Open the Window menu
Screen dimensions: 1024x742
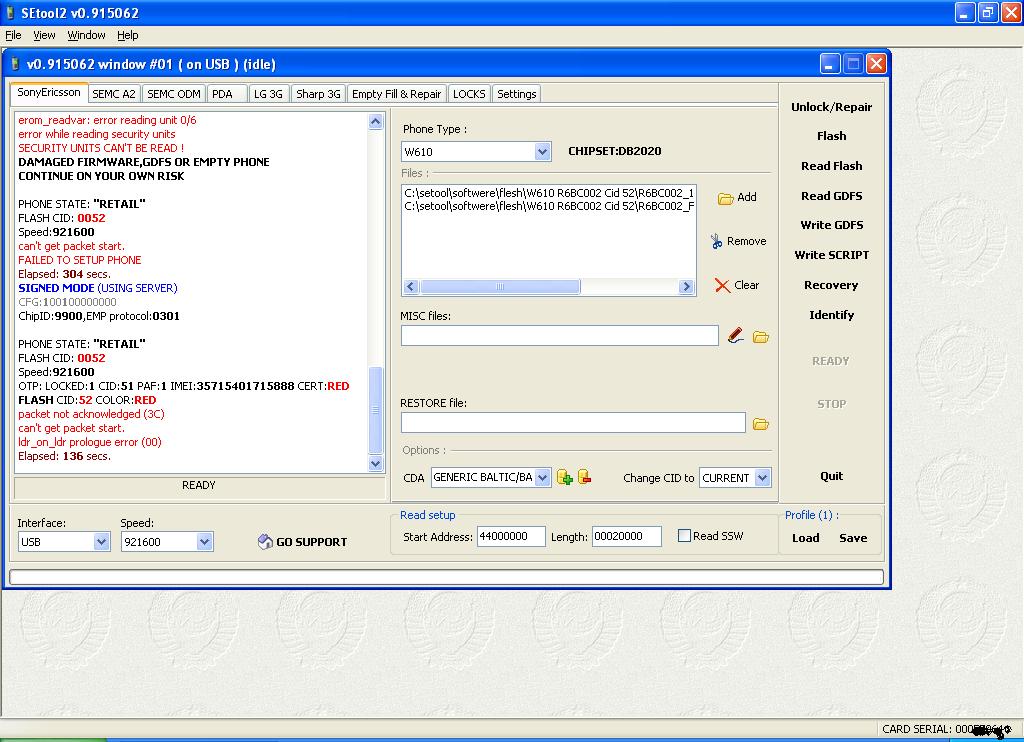pyautogui.click(x=86, y=35)
